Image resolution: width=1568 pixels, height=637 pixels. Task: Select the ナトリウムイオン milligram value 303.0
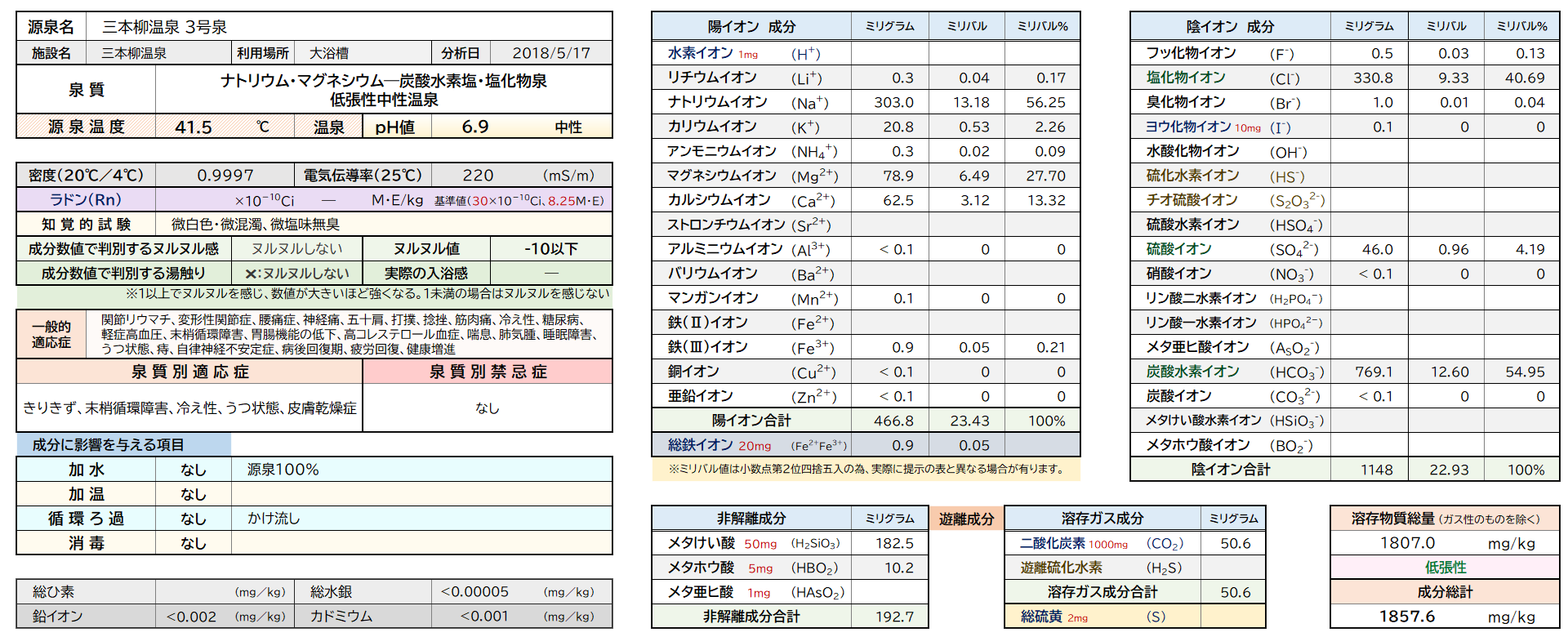click(893, 102)
